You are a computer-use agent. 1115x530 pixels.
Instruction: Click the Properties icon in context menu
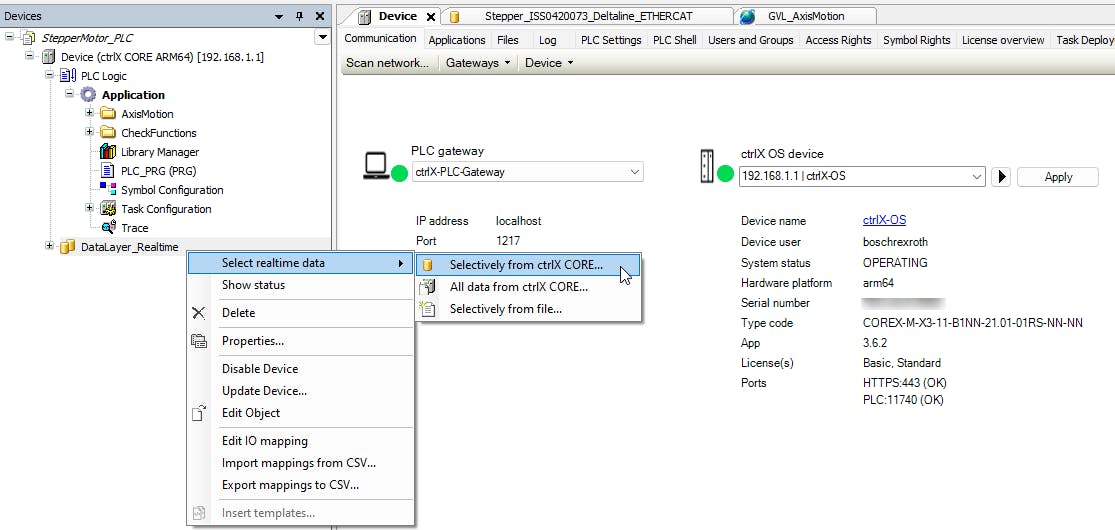[x=199, y=341]
